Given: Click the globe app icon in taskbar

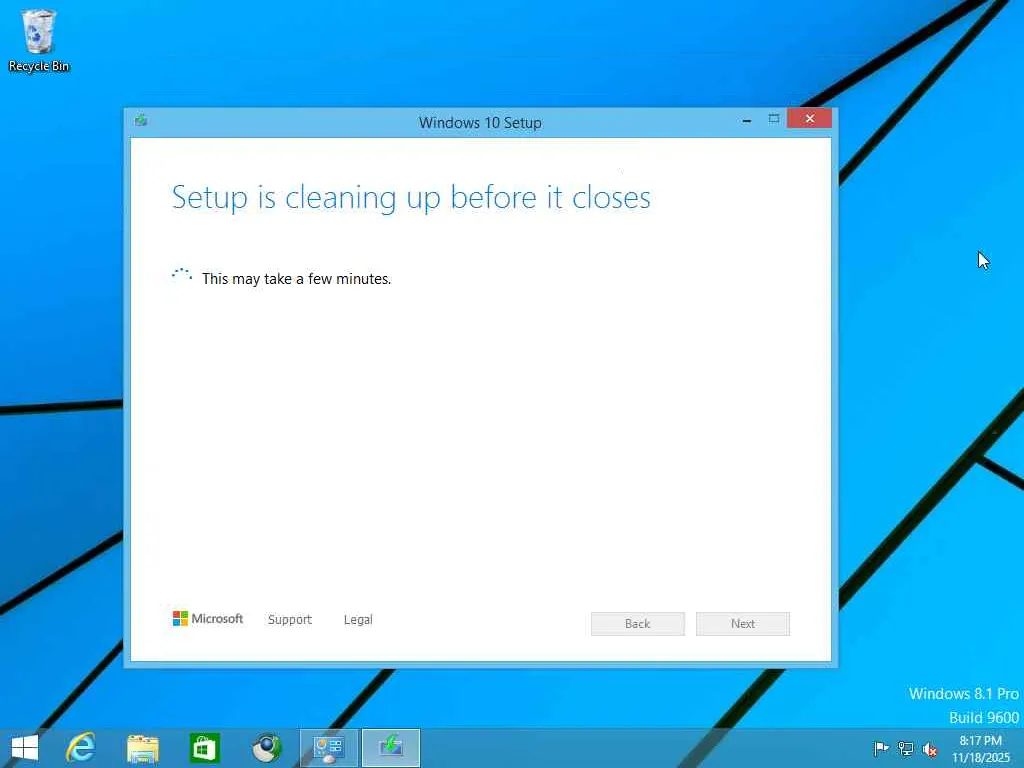Looking at the screenshot, I should coord(266,748).
